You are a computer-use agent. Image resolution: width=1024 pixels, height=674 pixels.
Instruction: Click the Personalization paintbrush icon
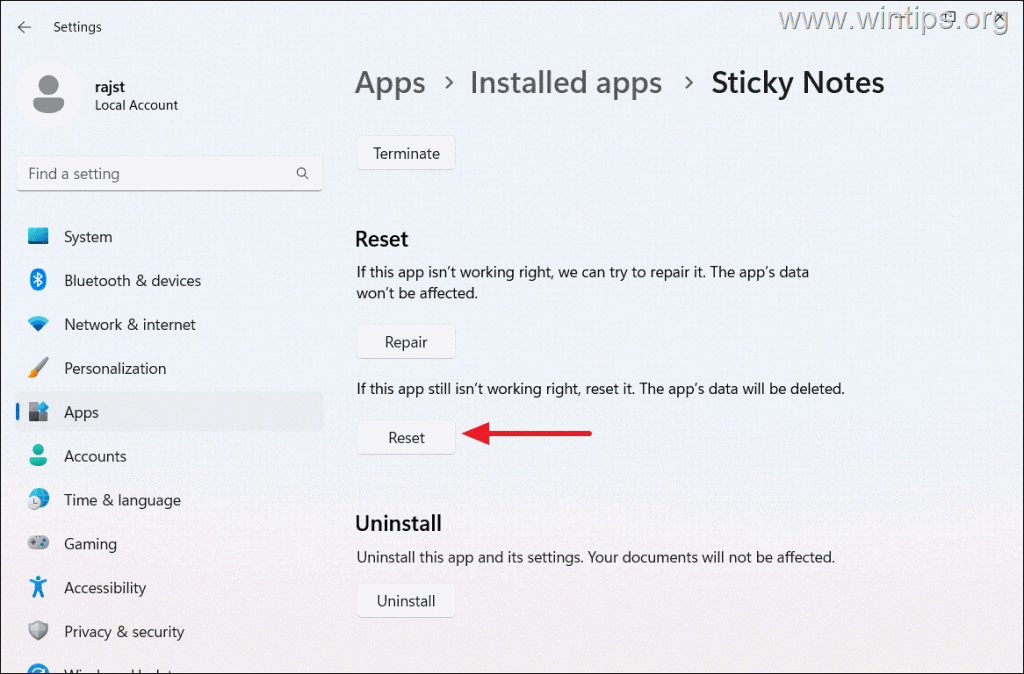click(38, 368)
